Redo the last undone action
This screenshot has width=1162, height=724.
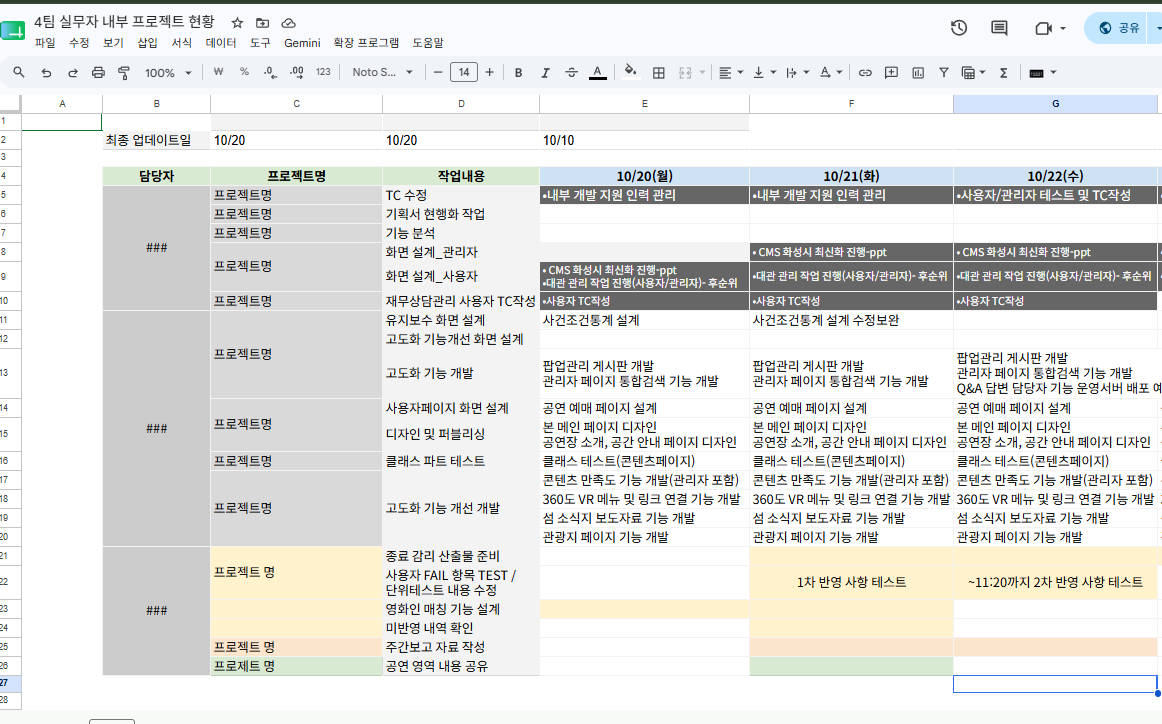tap(73, 73)
